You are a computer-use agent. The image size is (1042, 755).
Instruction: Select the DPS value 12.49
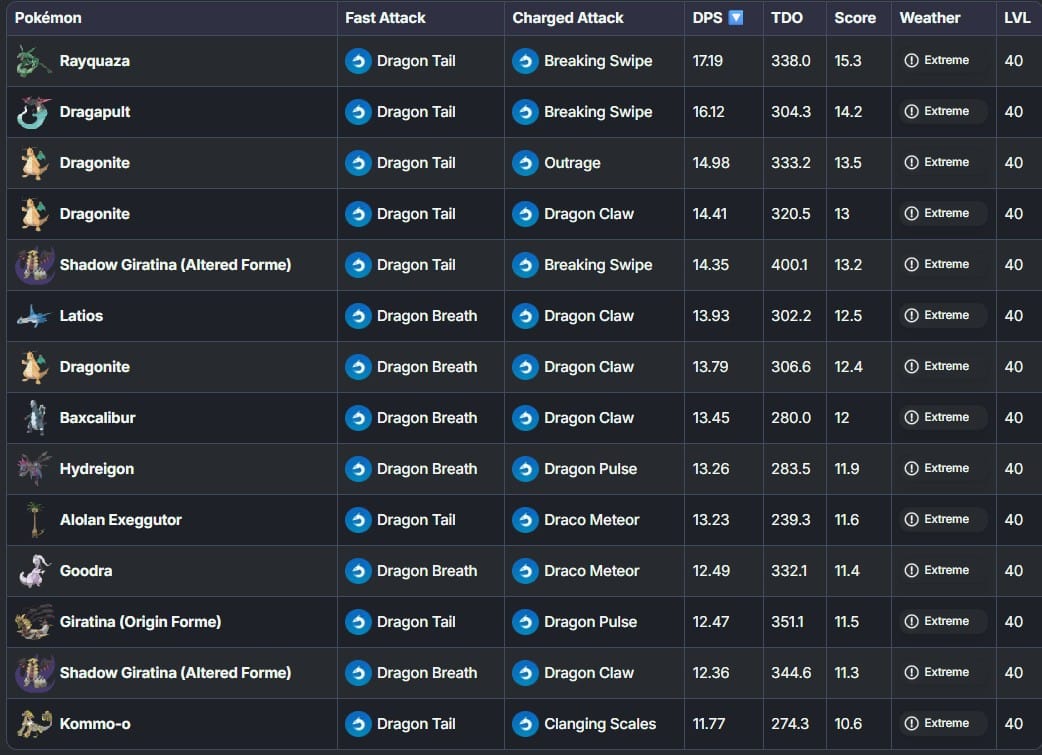click(711, 571)
